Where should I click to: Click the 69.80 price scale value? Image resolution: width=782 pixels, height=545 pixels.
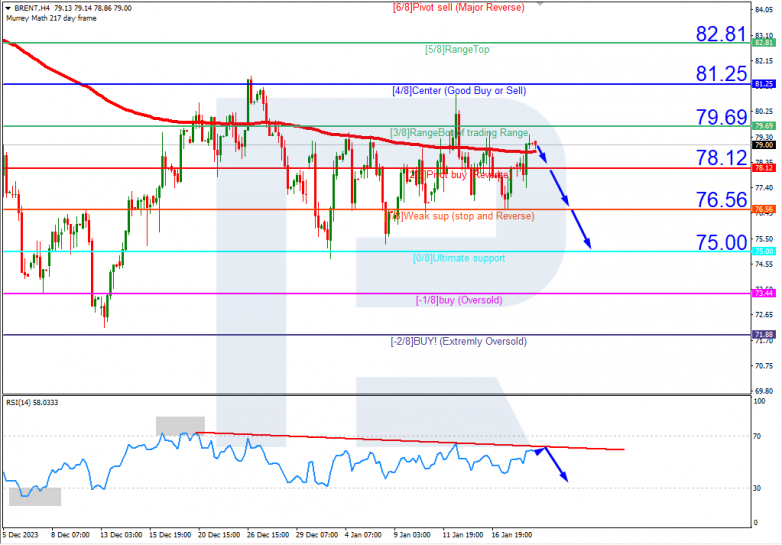764,391
